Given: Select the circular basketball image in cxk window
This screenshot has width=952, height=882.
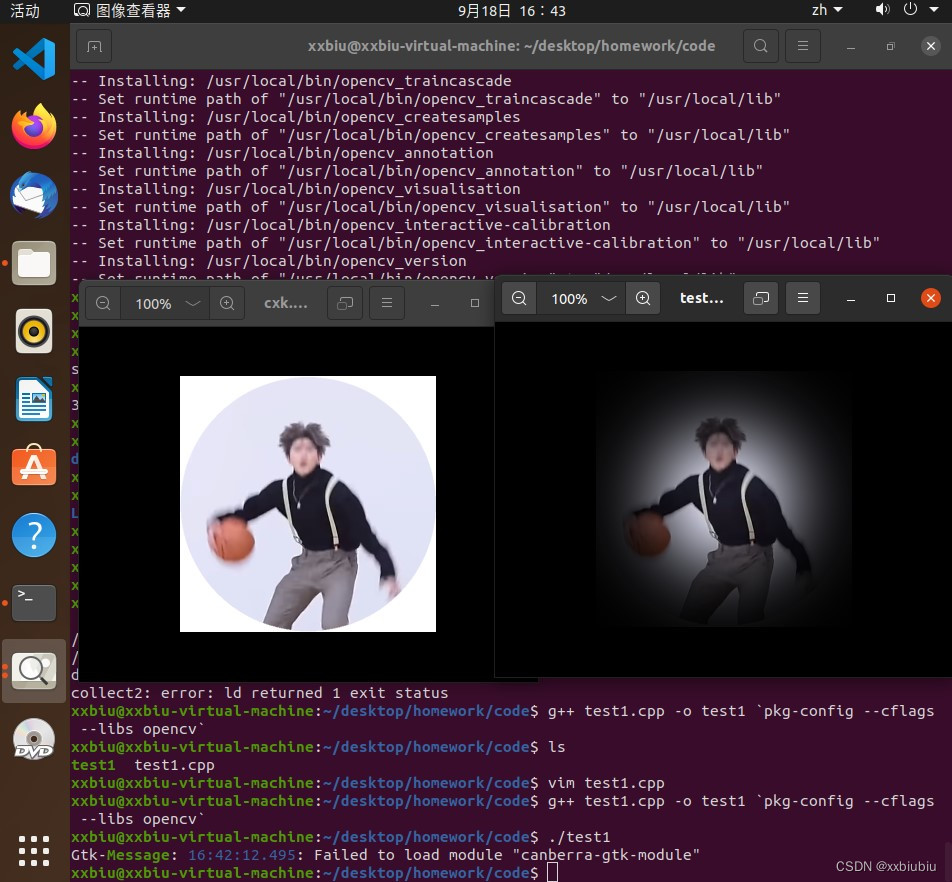Looking at the screenshot, I should [308, 504].
